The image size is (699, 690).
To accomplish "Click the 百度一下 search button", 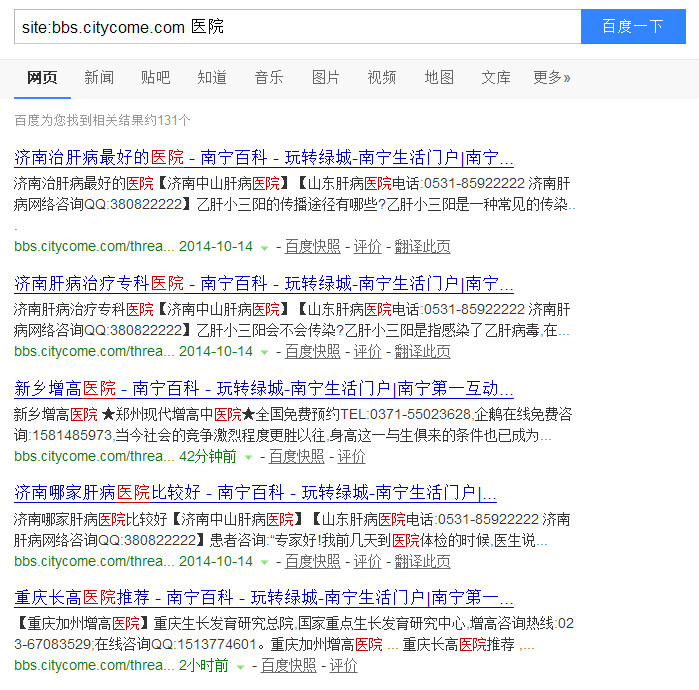I will pos(633,26).
